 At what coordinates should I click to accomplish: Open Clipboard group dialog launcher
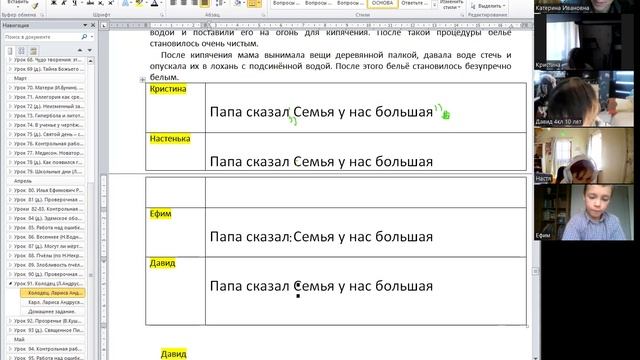42,15
